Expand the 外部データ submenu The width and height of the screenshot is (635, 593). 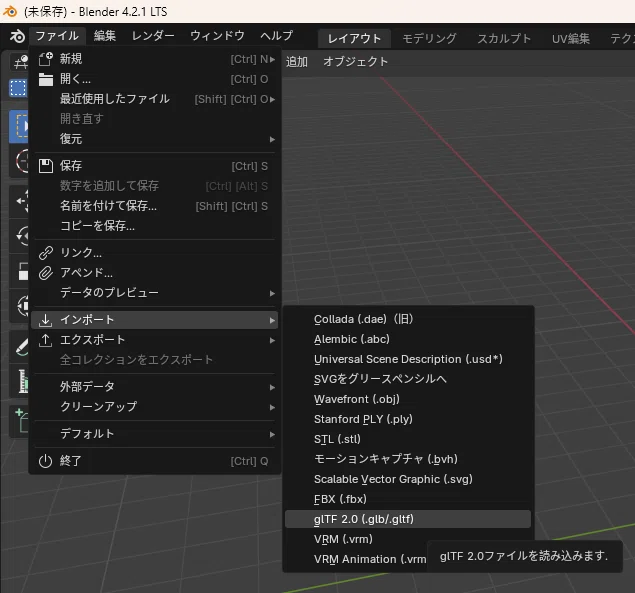coord(154,387)
